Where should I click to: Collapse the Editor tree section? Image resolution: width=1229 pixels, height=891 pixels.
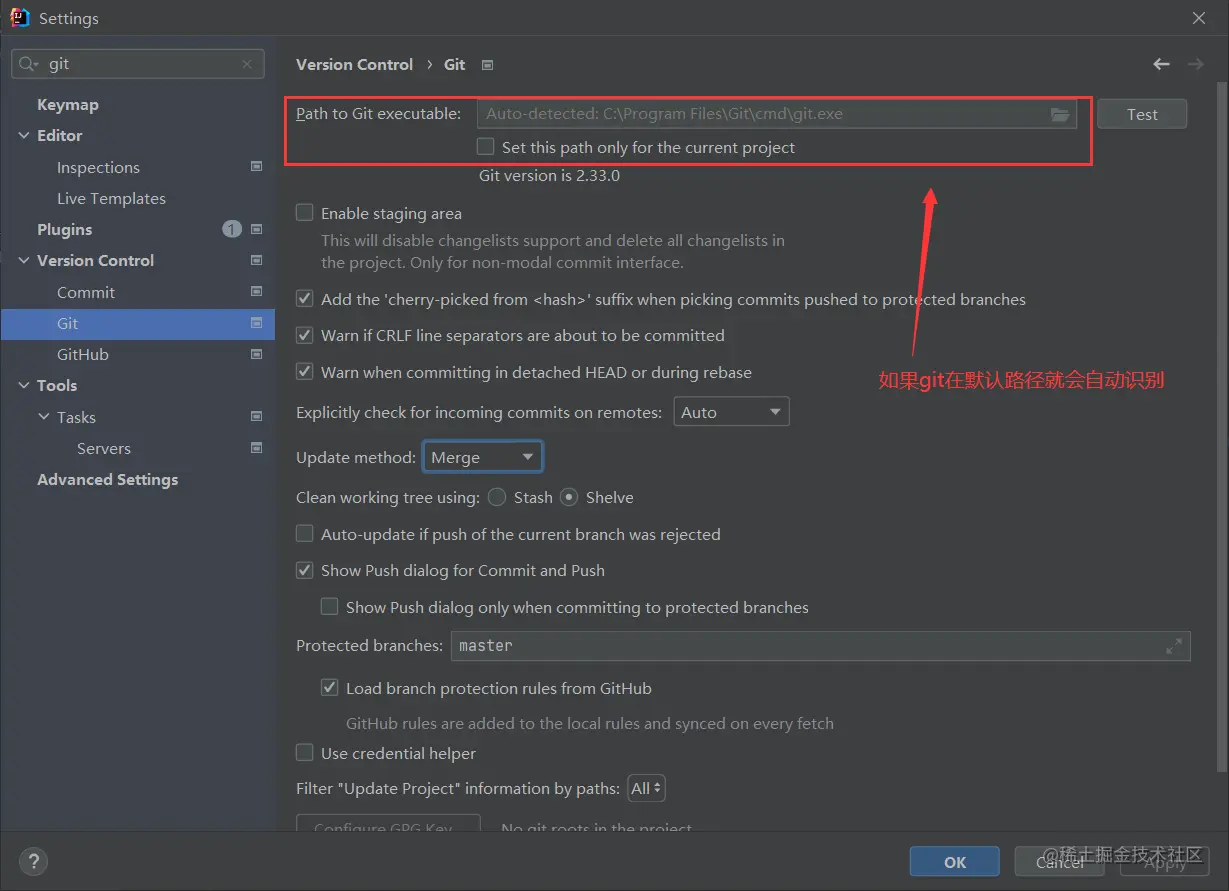[x=24, y=136]
